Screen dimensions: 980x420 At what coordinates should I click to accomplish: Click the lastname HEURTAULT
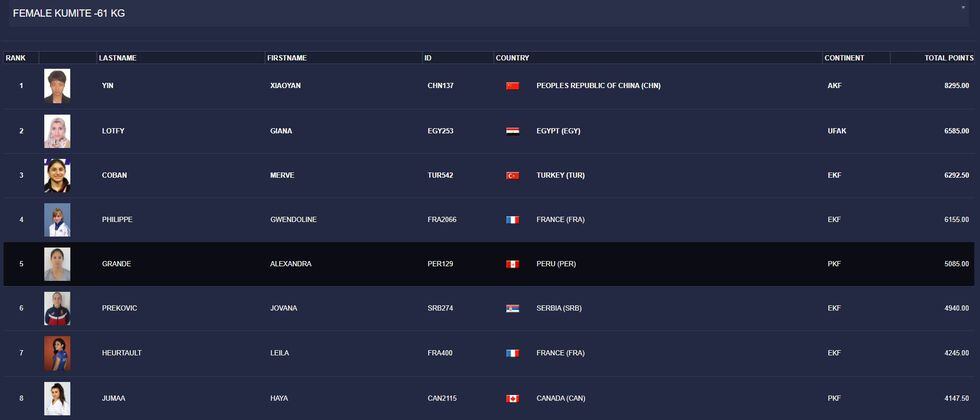pyautogui.click(x=123, y=353)
